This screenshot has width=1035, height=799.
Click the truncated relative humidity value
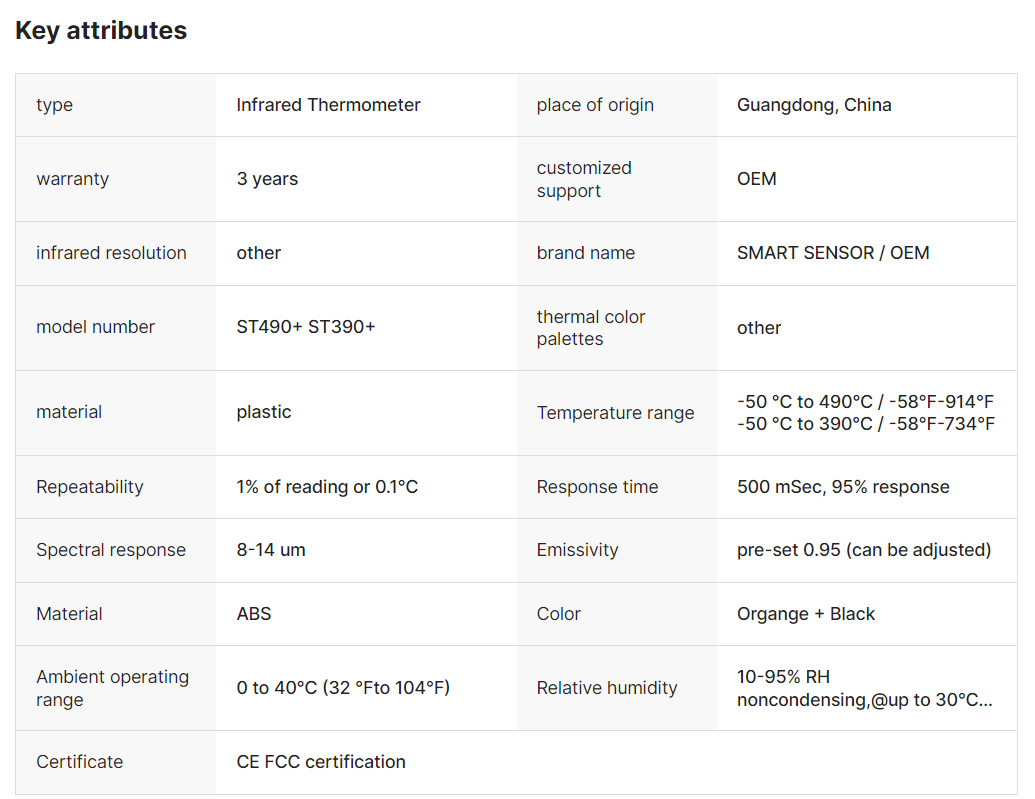click(864, 688)
